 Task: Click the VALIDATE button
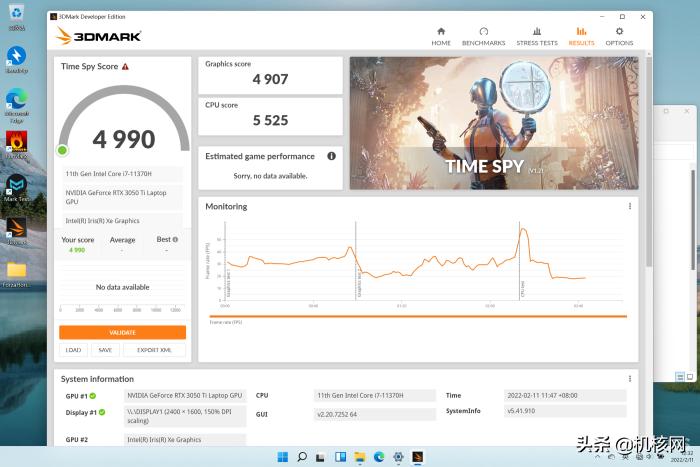pyautogui.click(x=122, y=333)
